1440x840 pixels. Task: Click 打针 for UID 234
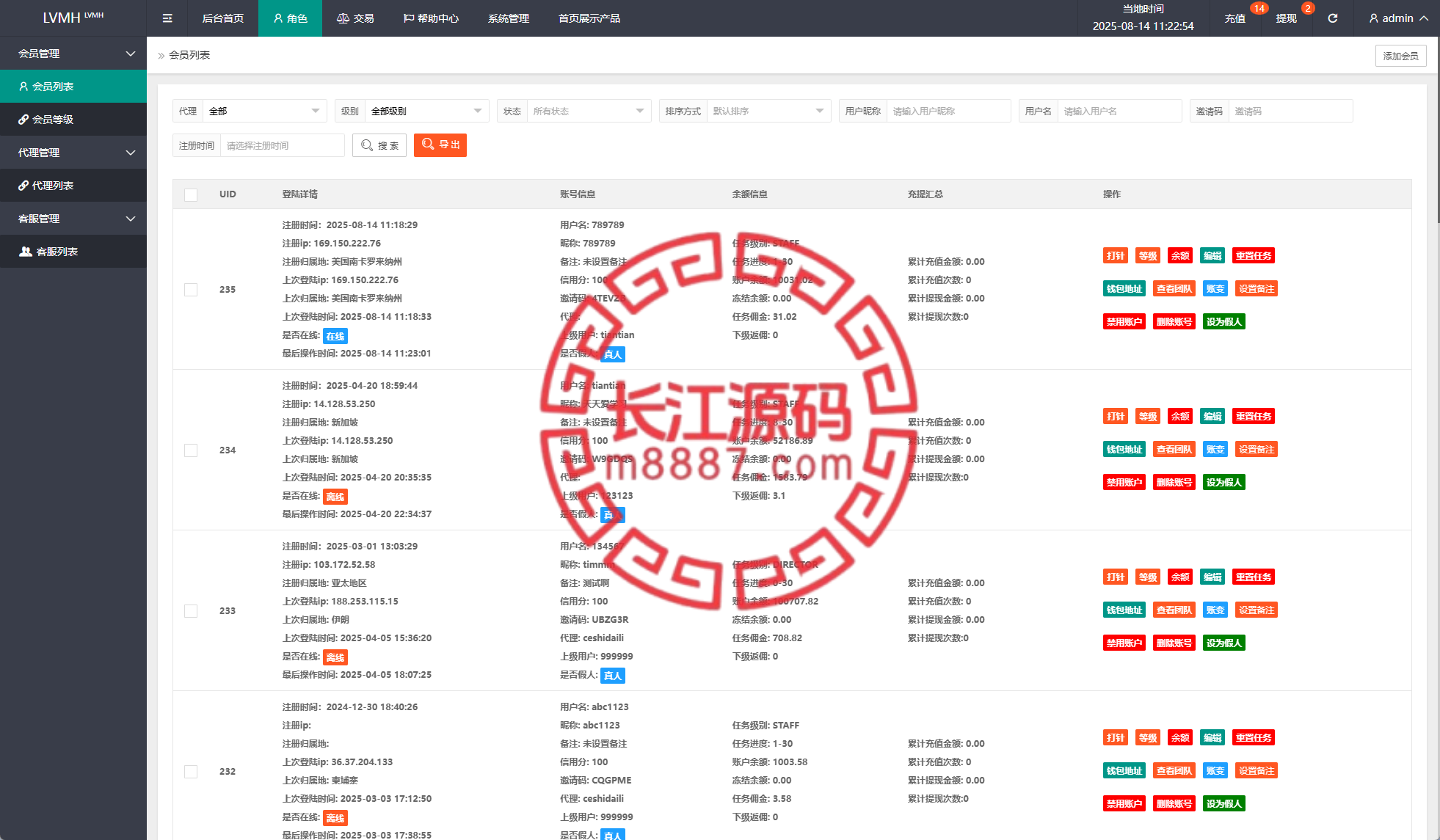tap(1116, 417)
